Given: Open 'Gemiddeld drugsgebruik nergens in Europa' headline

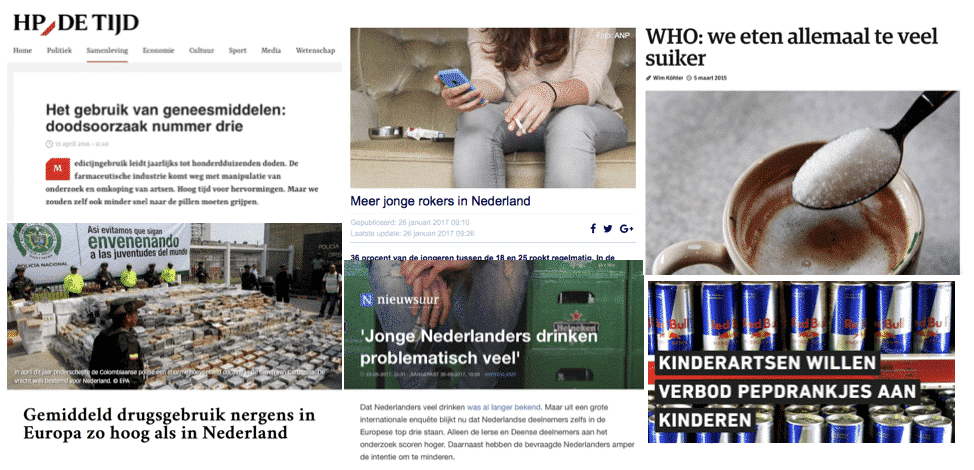Looking at the screenshot, I should [x=169, y=424].
